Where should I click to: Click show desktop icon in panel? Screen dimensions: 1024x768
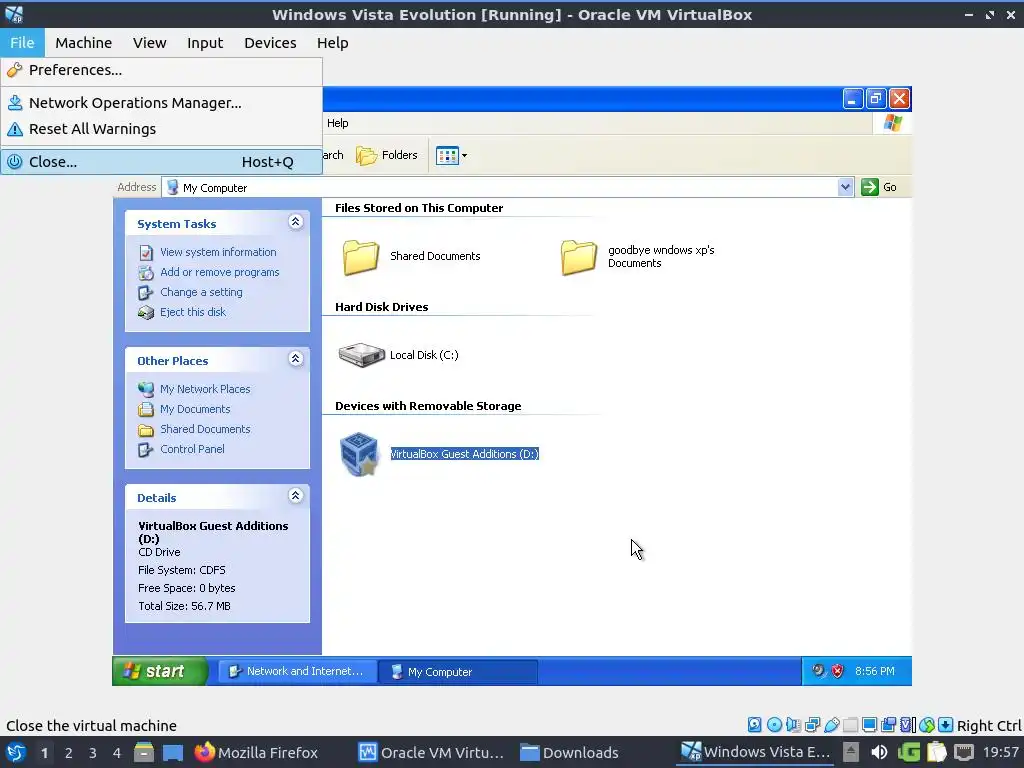[x=173, y=753]
